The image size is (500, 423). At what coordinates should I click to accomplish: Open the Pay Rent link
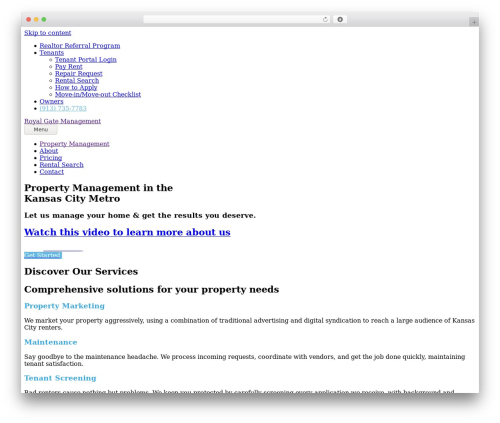click(x=69, y=67)
